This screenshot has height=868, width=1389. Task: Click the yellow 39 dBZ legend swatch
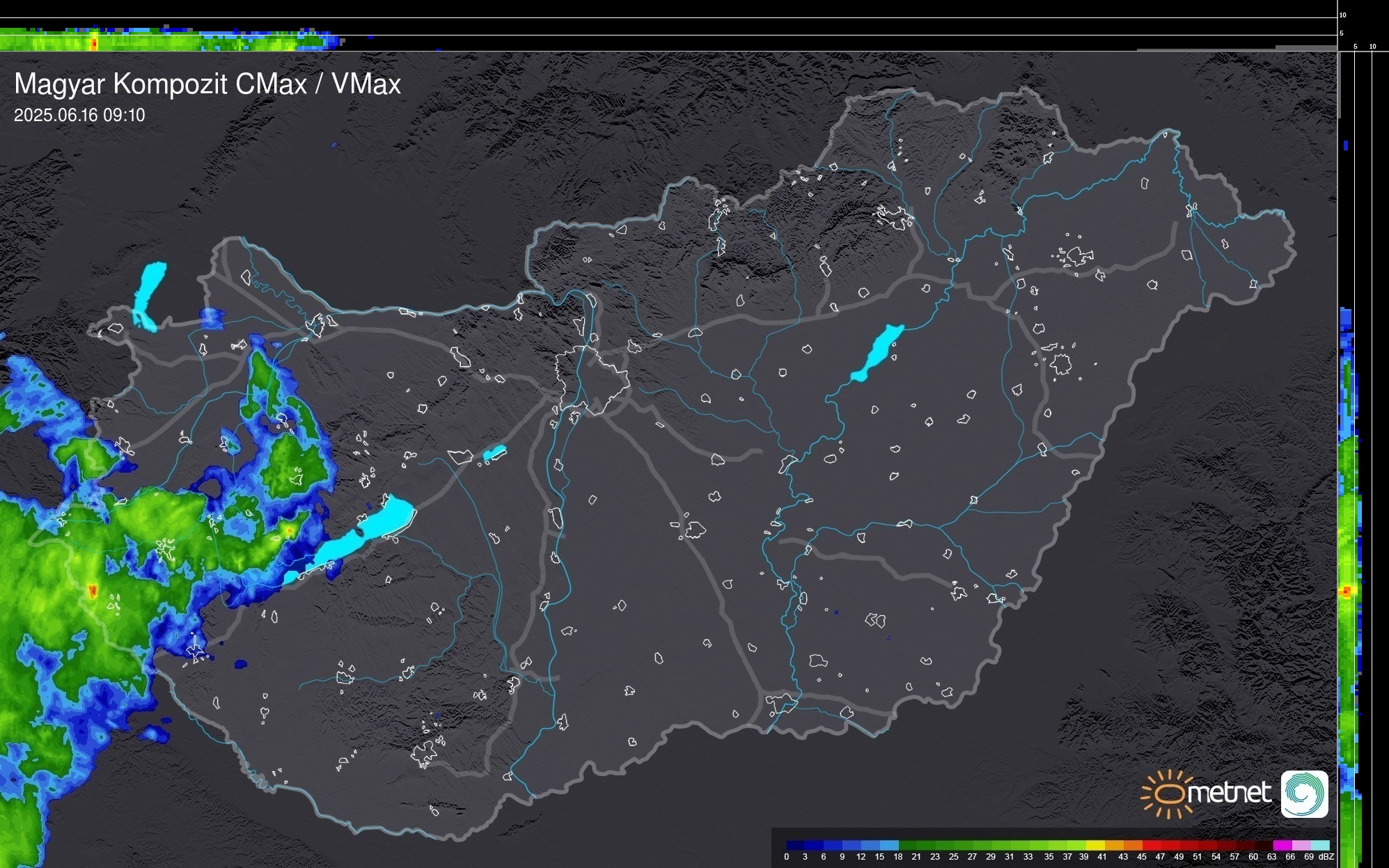tap(1094, 845)
